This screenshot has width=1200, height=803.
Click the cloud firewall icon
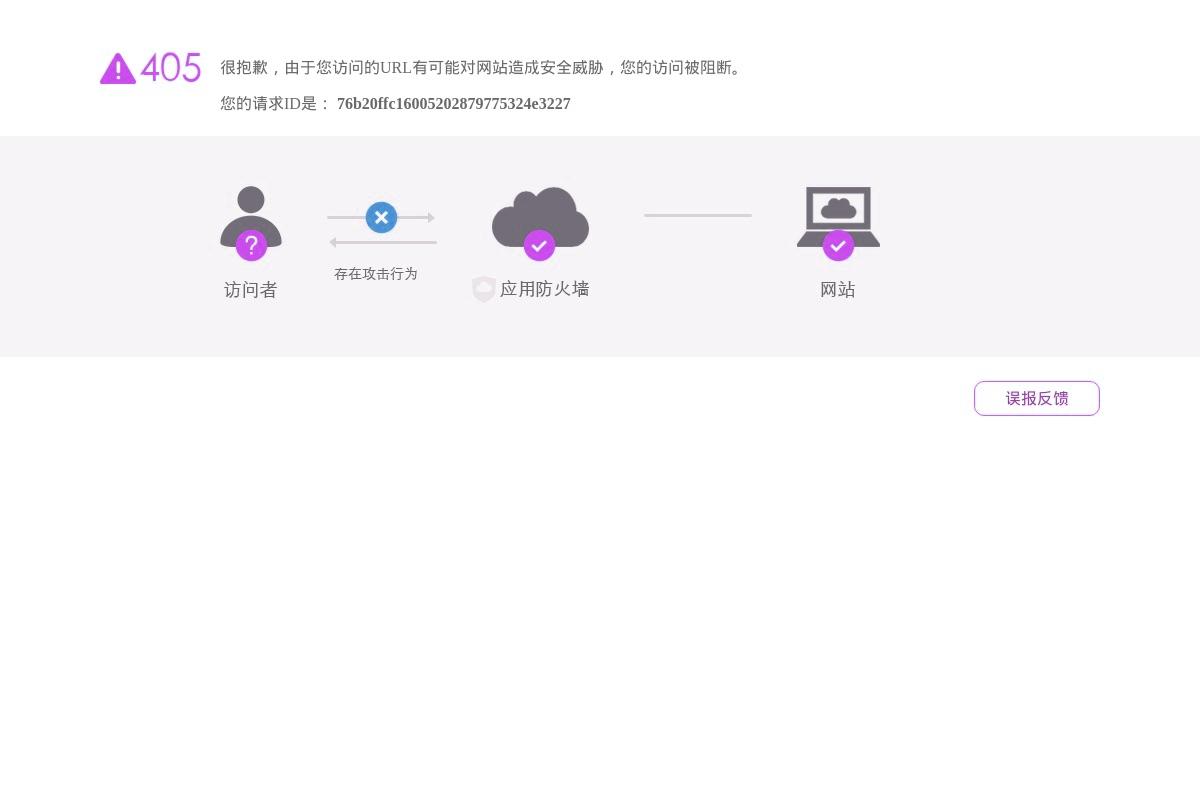point(540,216)
